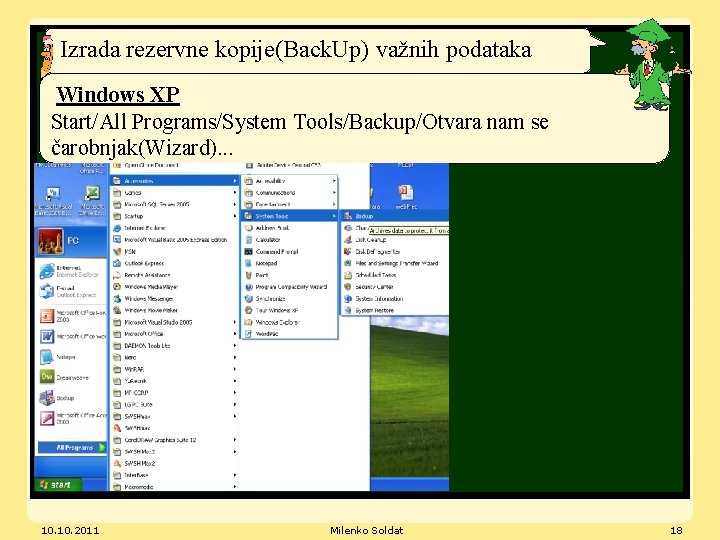Launch Dreamweaver from the Start menu
The width and height of the screenshot is (720, 540).
[47, 377]
